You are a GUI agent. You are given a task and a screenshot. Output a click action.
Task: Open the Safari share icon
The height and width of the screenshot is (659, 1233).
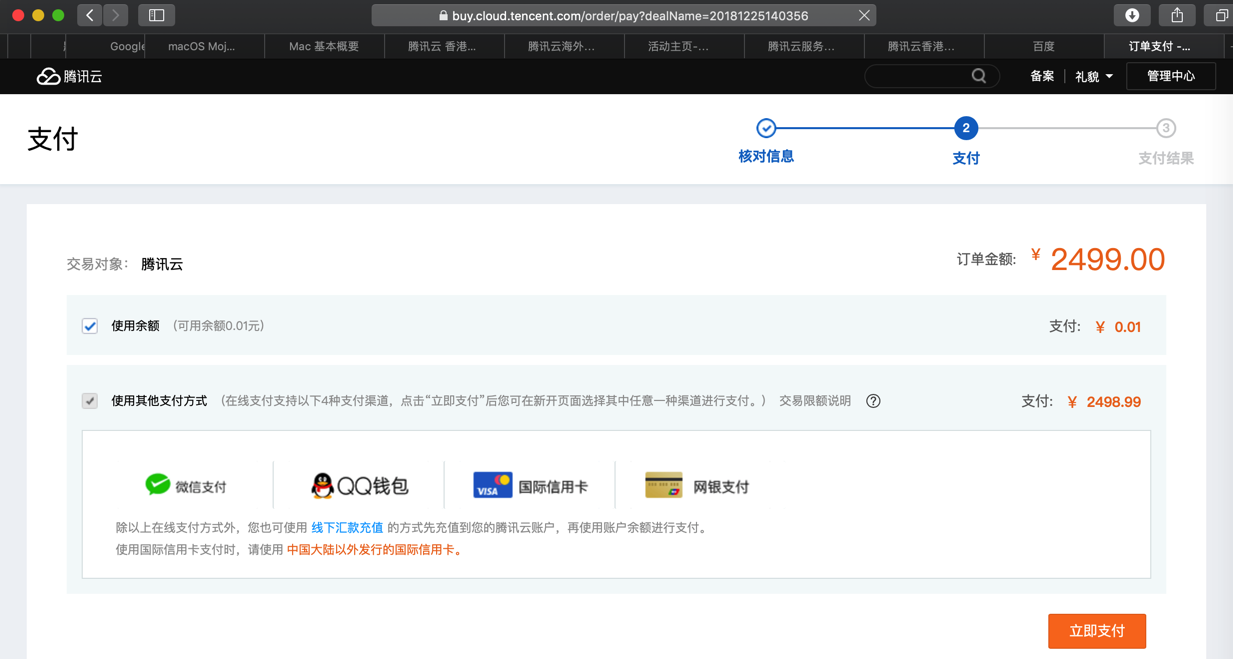[x=1177, y=15]
